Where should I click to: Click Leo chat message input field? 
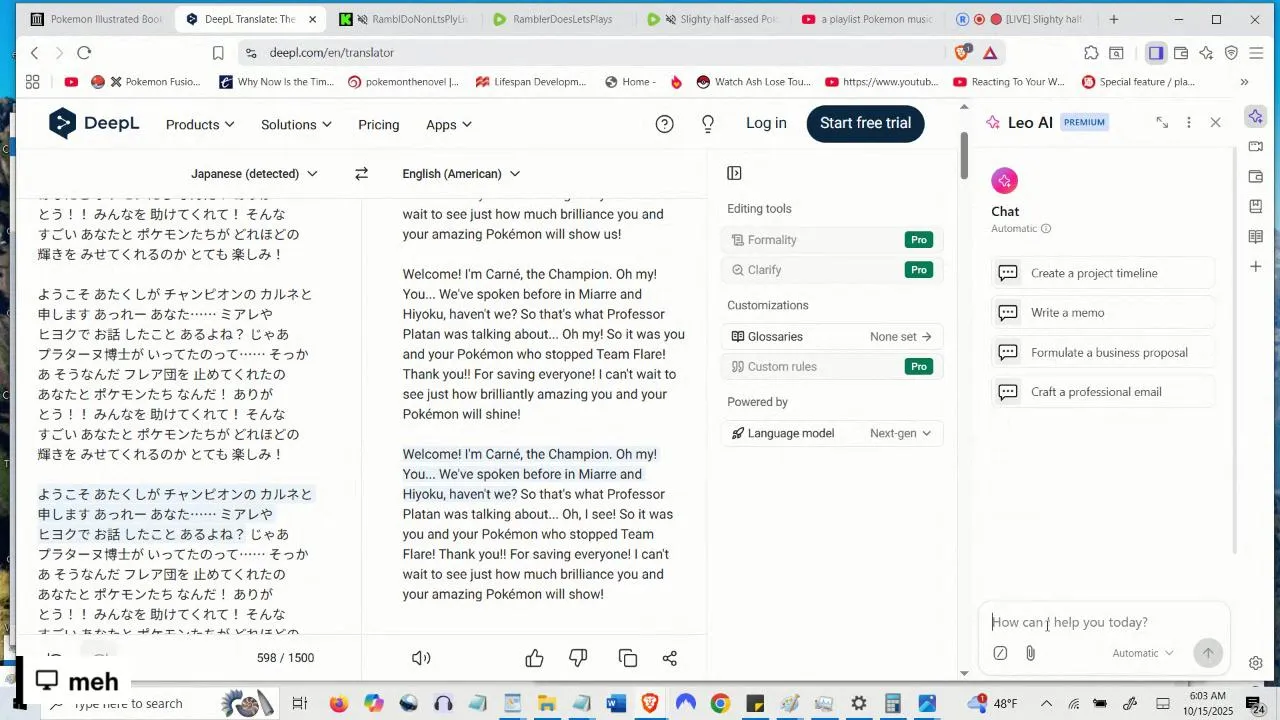click(x=1105, y=622)
